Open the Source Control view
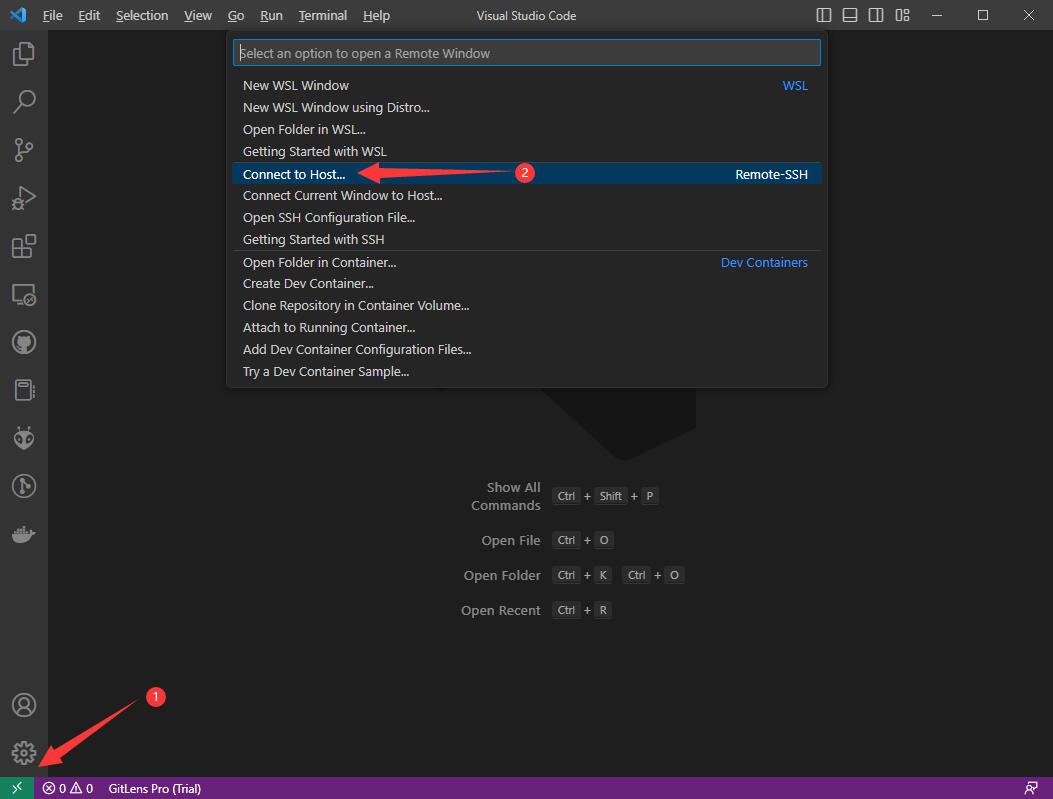Screen dimensions: 1053x799 click(x=24, y=150)
